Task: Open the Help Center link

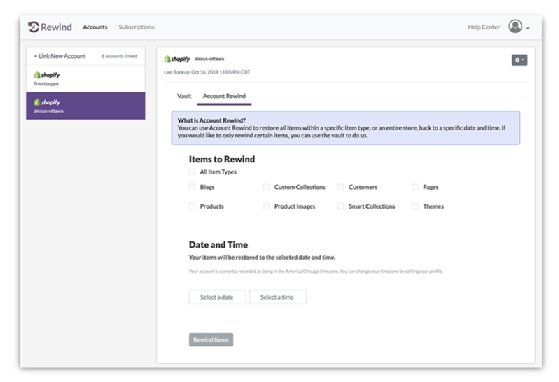Action: (x=483, y=27)
